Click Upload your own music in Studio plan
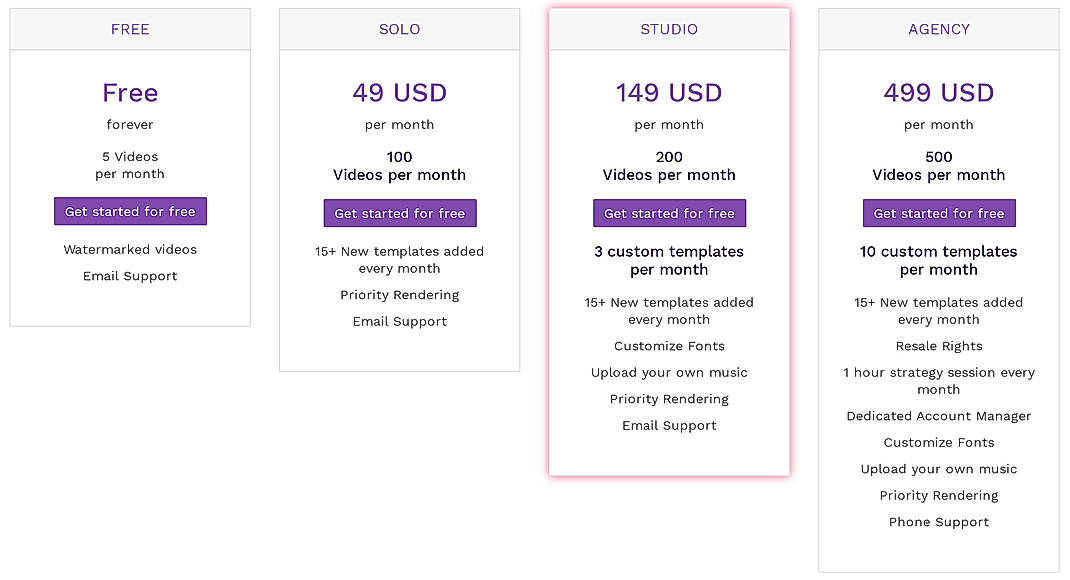This screenshot has height=580, width=1070. pos(668,372)
